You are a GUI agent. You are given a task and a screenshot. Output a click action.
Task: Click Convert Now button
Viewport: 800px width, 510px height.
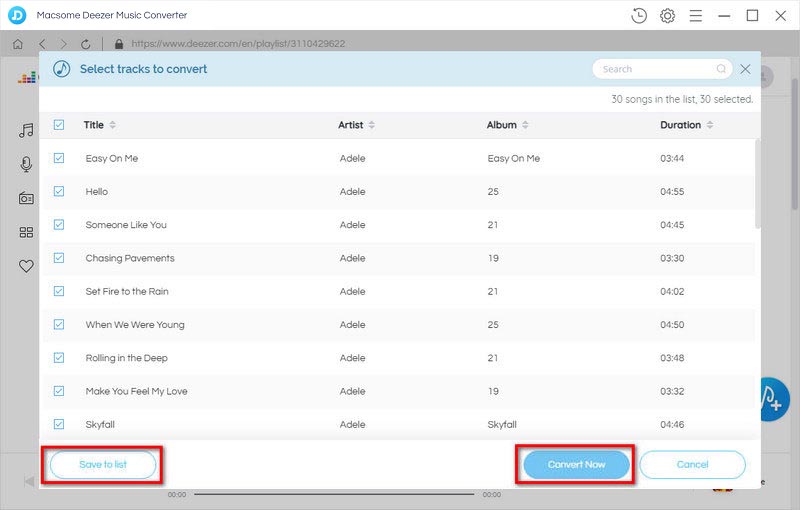577,465
